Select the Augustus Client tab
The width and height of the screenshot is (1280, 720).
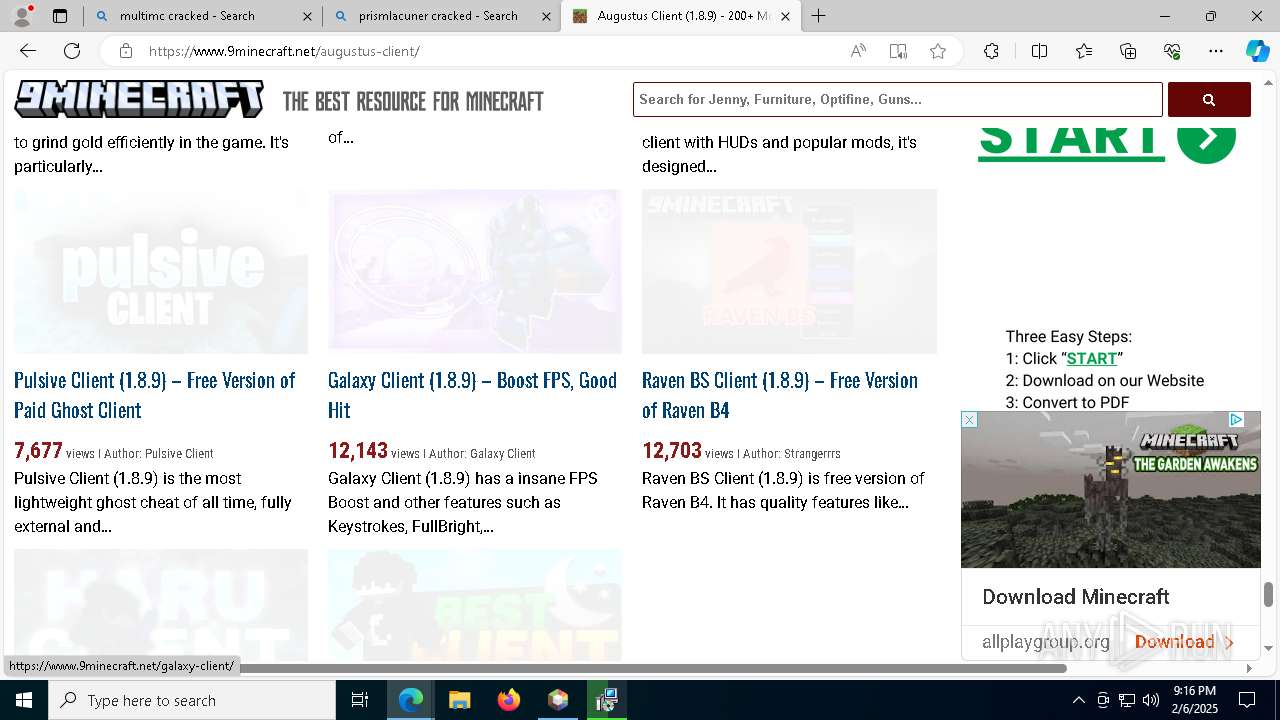click(x=680, y=16)
